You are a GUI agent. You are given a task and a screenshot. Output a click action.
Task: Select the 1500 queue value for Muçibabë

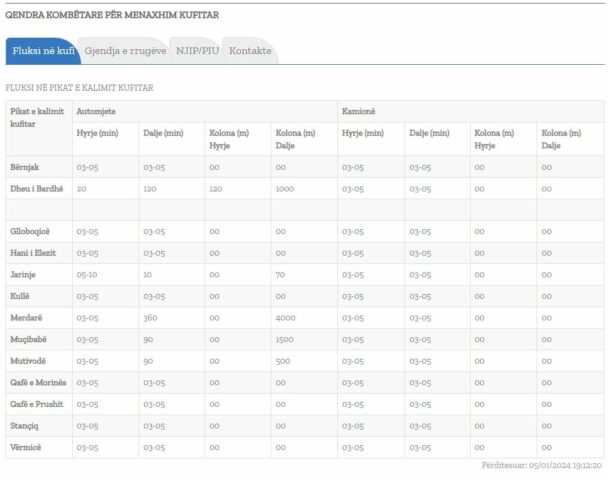[286, 339]
